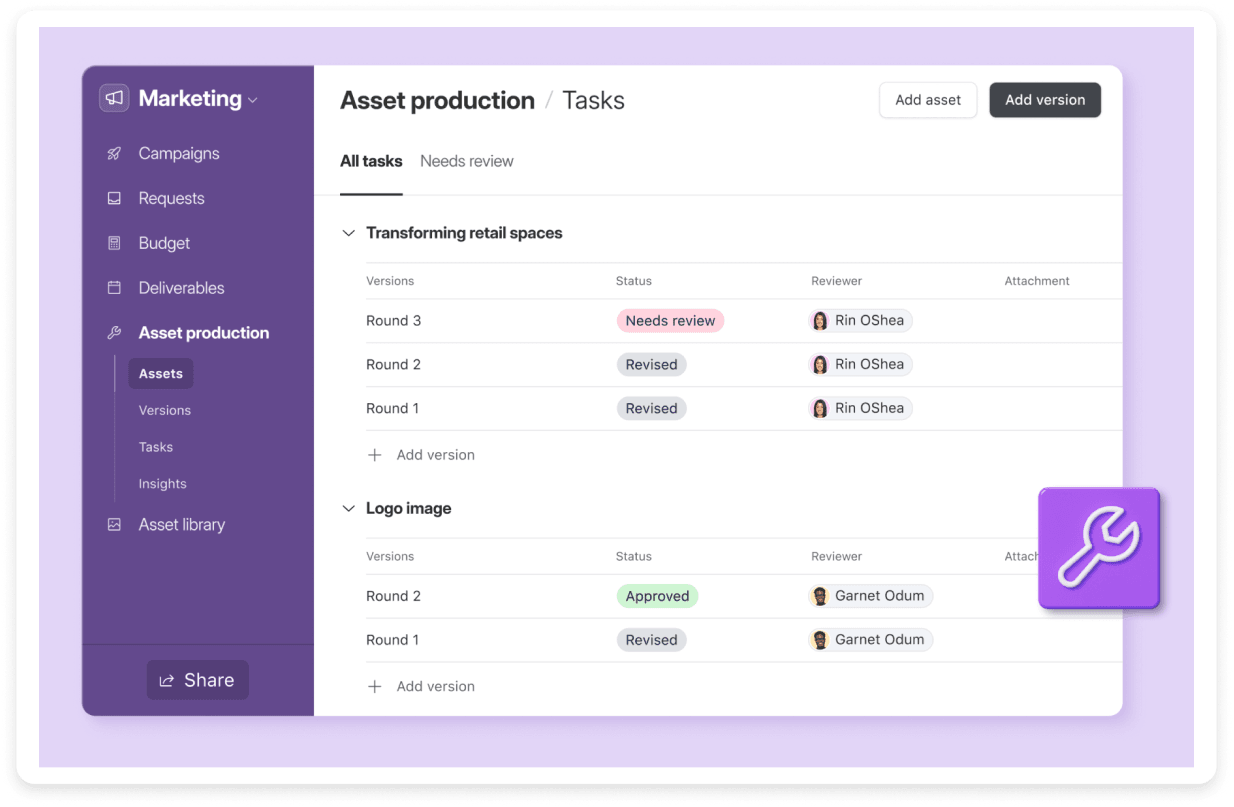Click the Deliverables calendar icon
The image size is (1234, 807).
pos(114,288)
